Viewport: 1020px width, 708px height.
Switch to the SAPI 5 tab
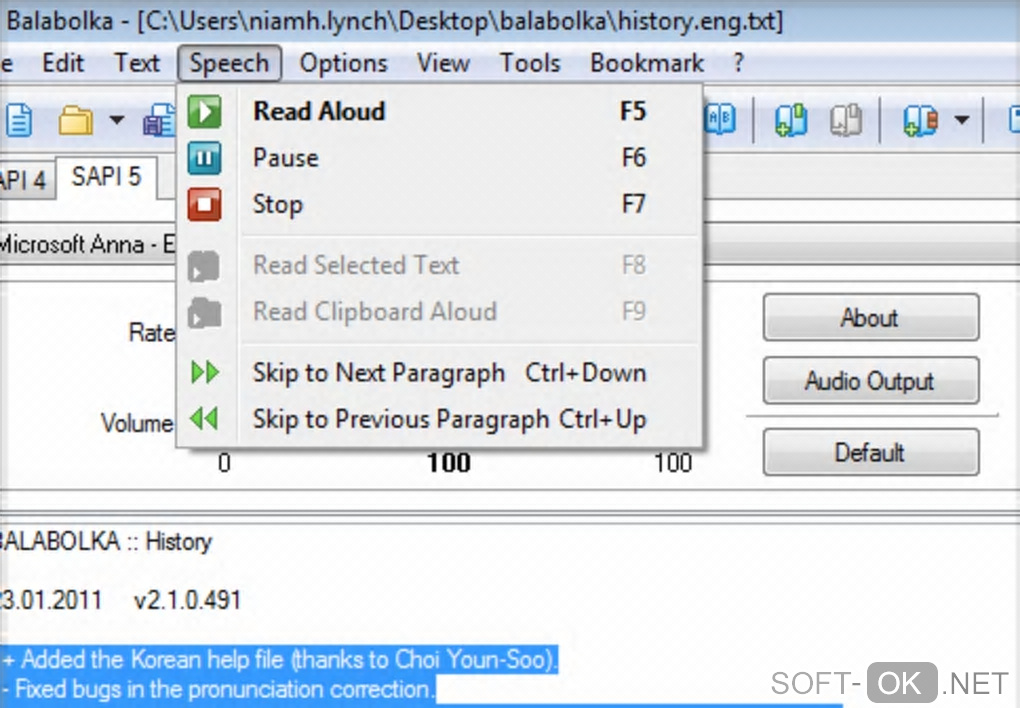pos(106,177)
